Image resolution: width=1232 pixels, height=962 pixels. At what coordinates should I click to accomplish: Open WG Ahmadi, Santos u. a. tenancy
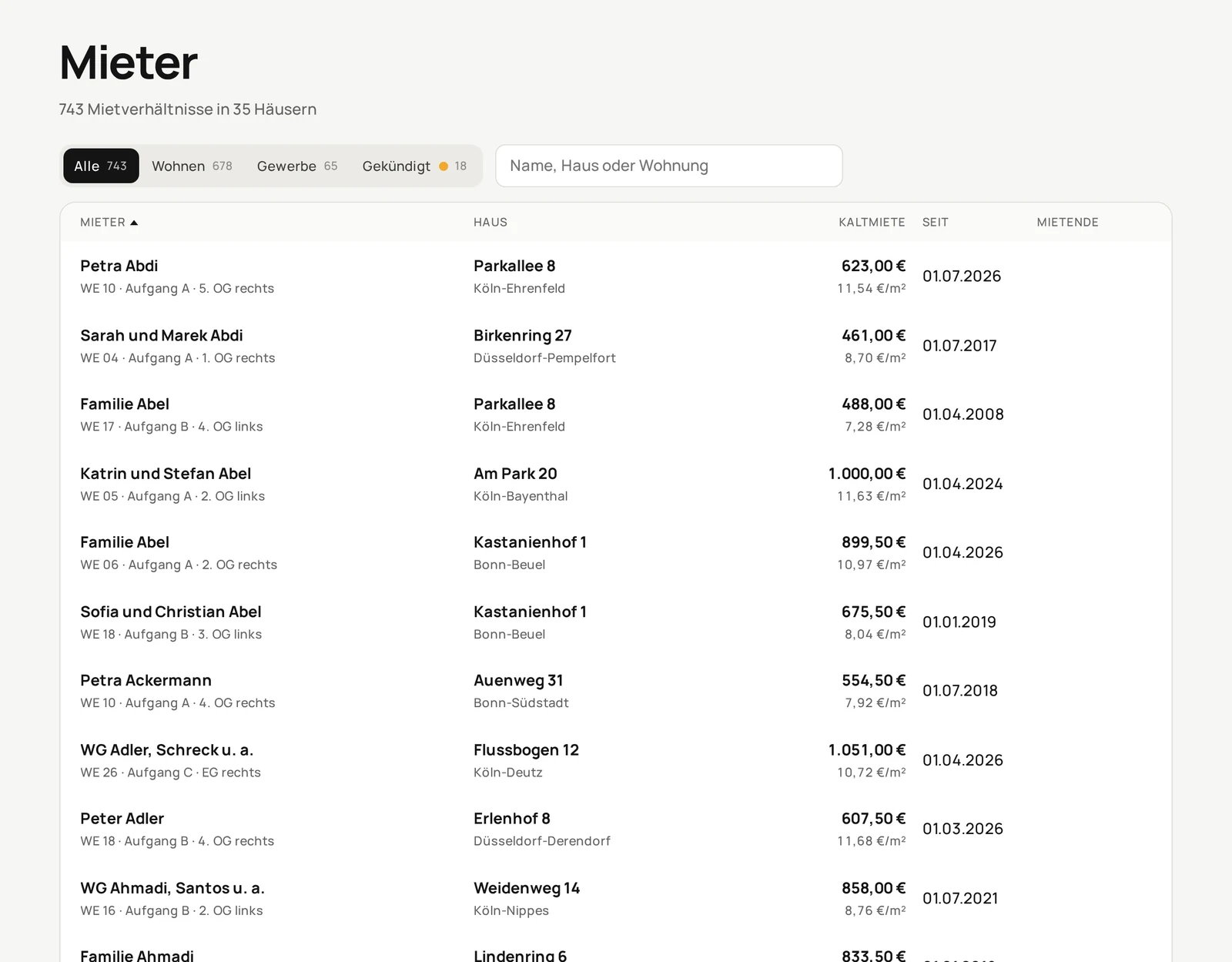pyautogui.click(x=616, y=898)
